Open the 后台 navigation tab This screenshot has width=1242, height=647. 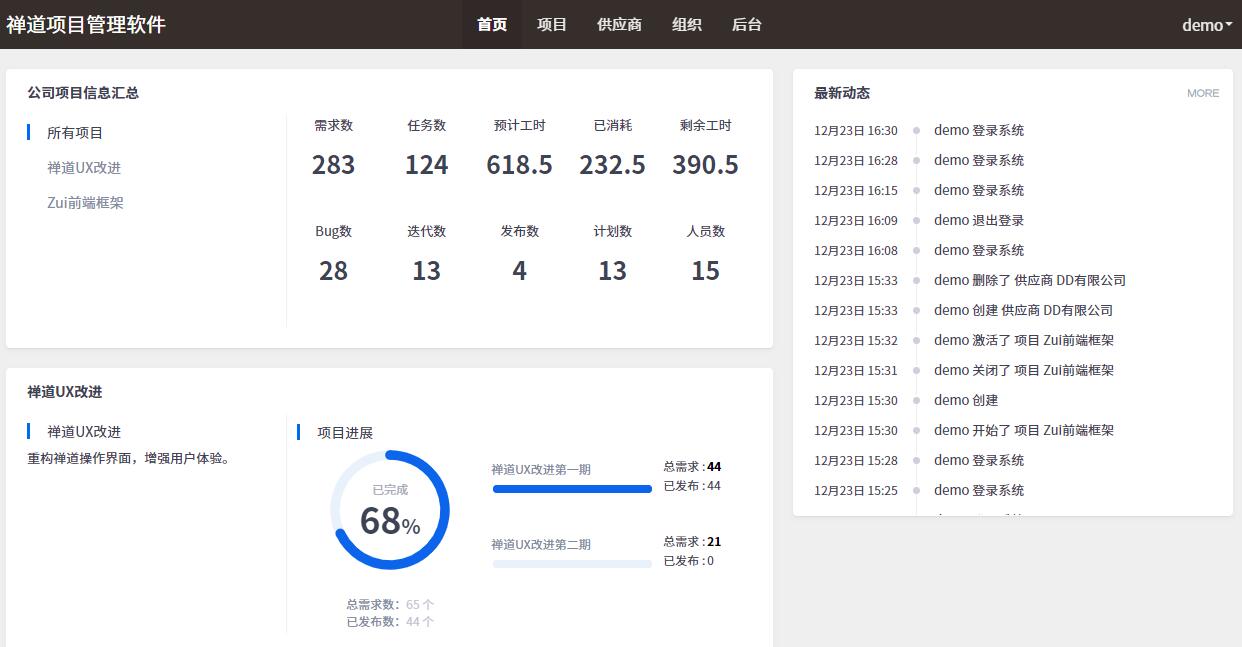[747, 25]
